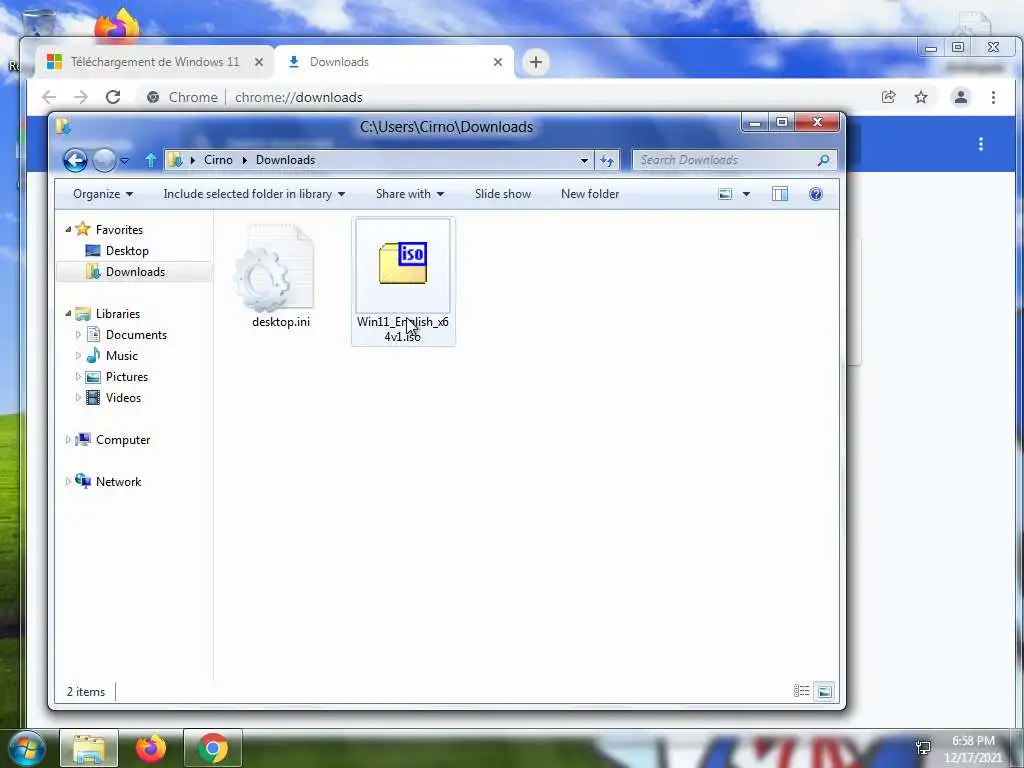Image resolution: width=1024 pixels, height=768 pixels.
Task: Collapse the Favorites tree group
Action: point(69,229)
